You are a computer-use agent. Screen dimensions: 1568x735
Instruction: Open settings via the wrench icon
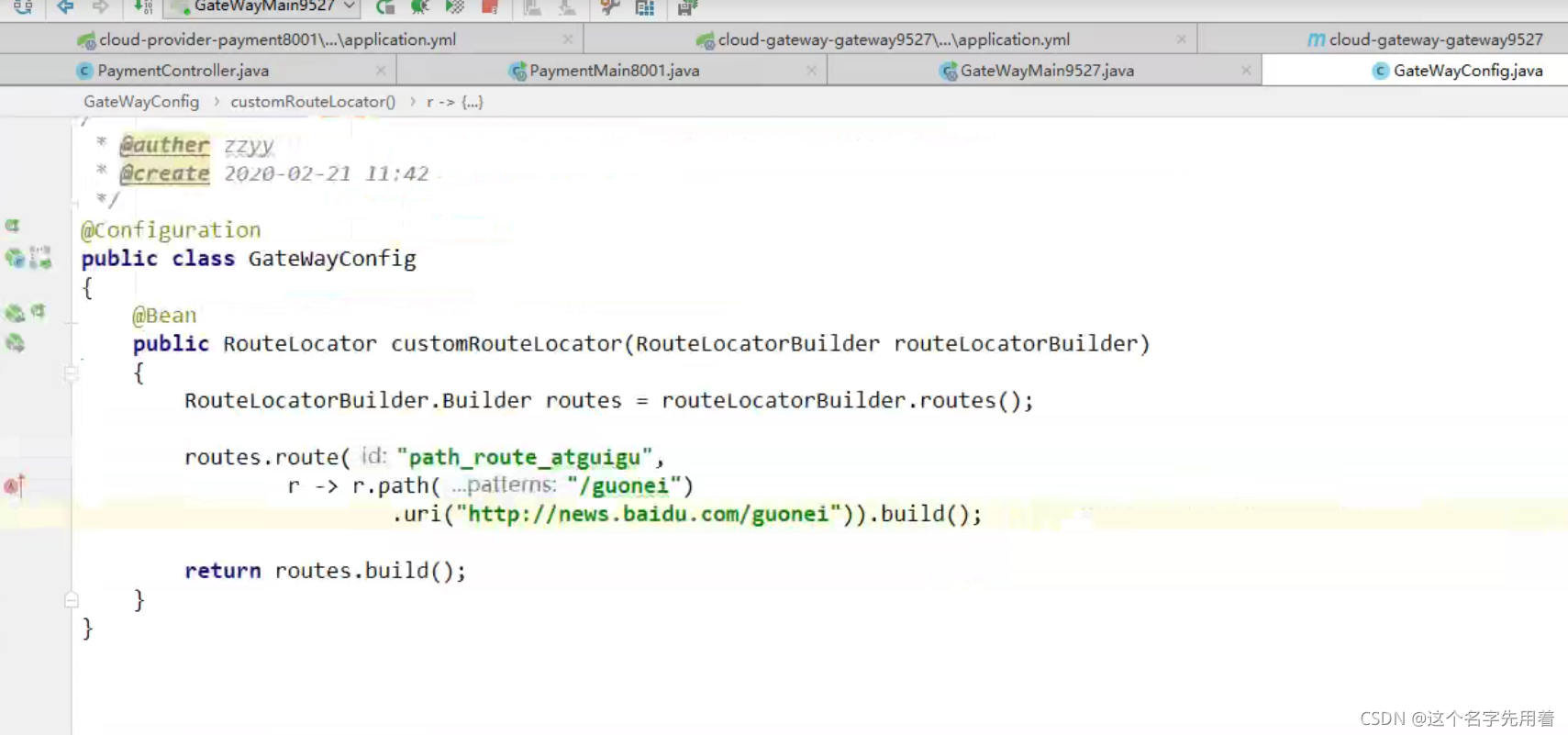[x=610, y=7]
